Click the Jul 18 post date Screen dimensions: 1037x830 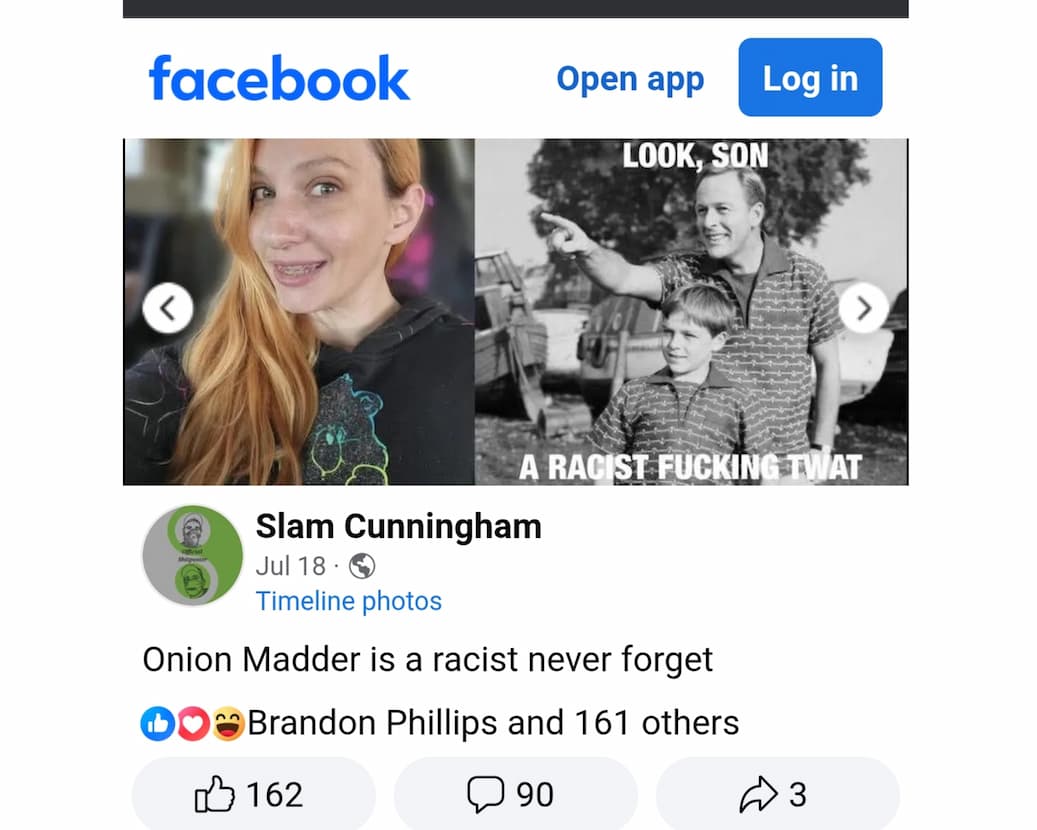click(290, 566)
